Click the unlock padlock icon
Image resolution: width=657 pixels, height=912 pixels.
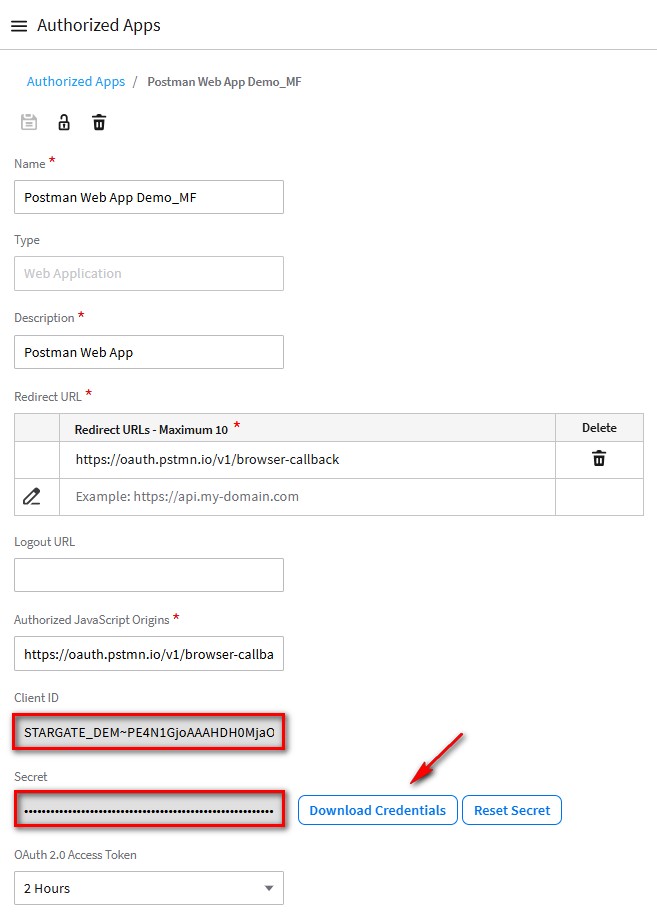[x=64, y=122]
